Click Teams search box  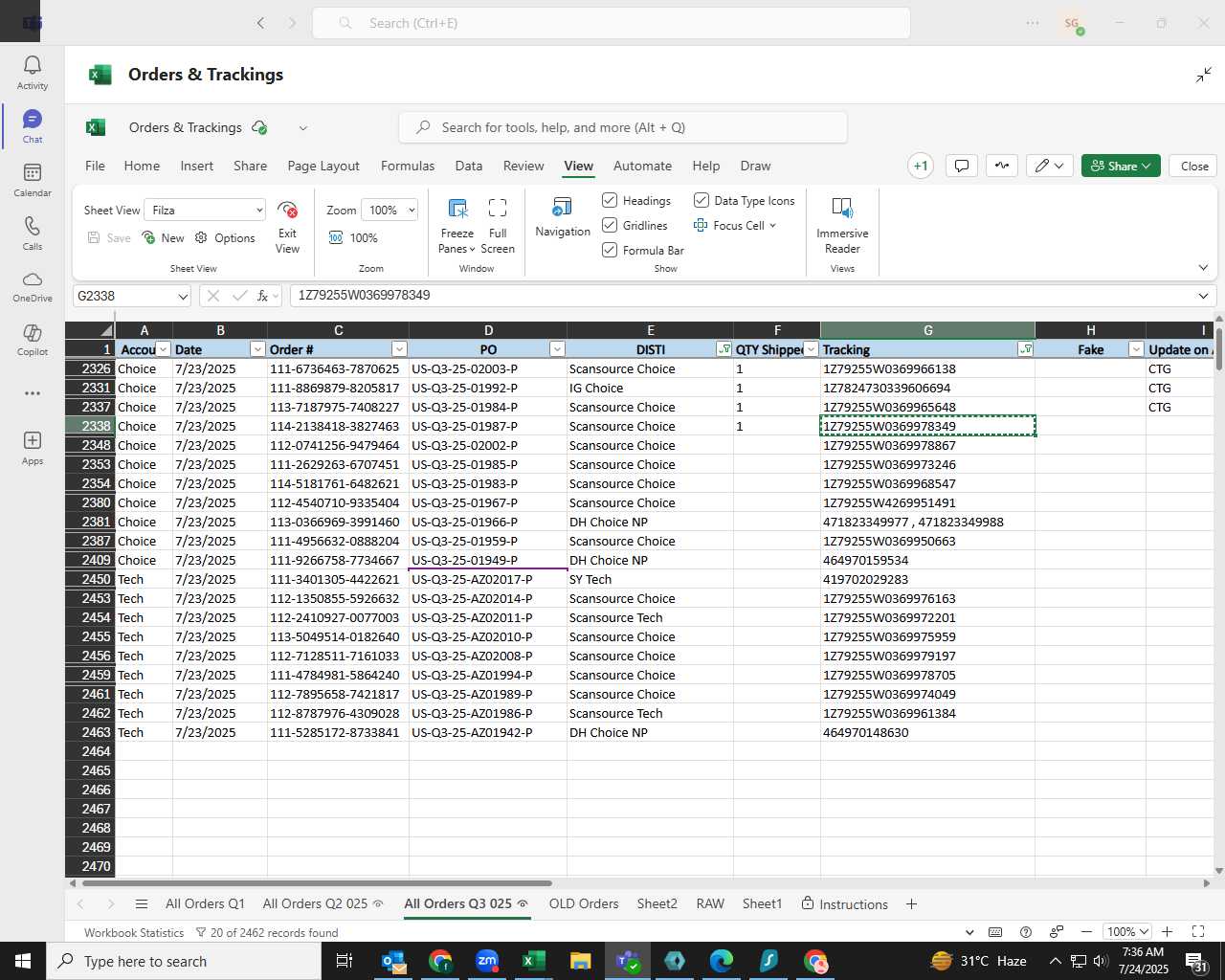(612, 23)
